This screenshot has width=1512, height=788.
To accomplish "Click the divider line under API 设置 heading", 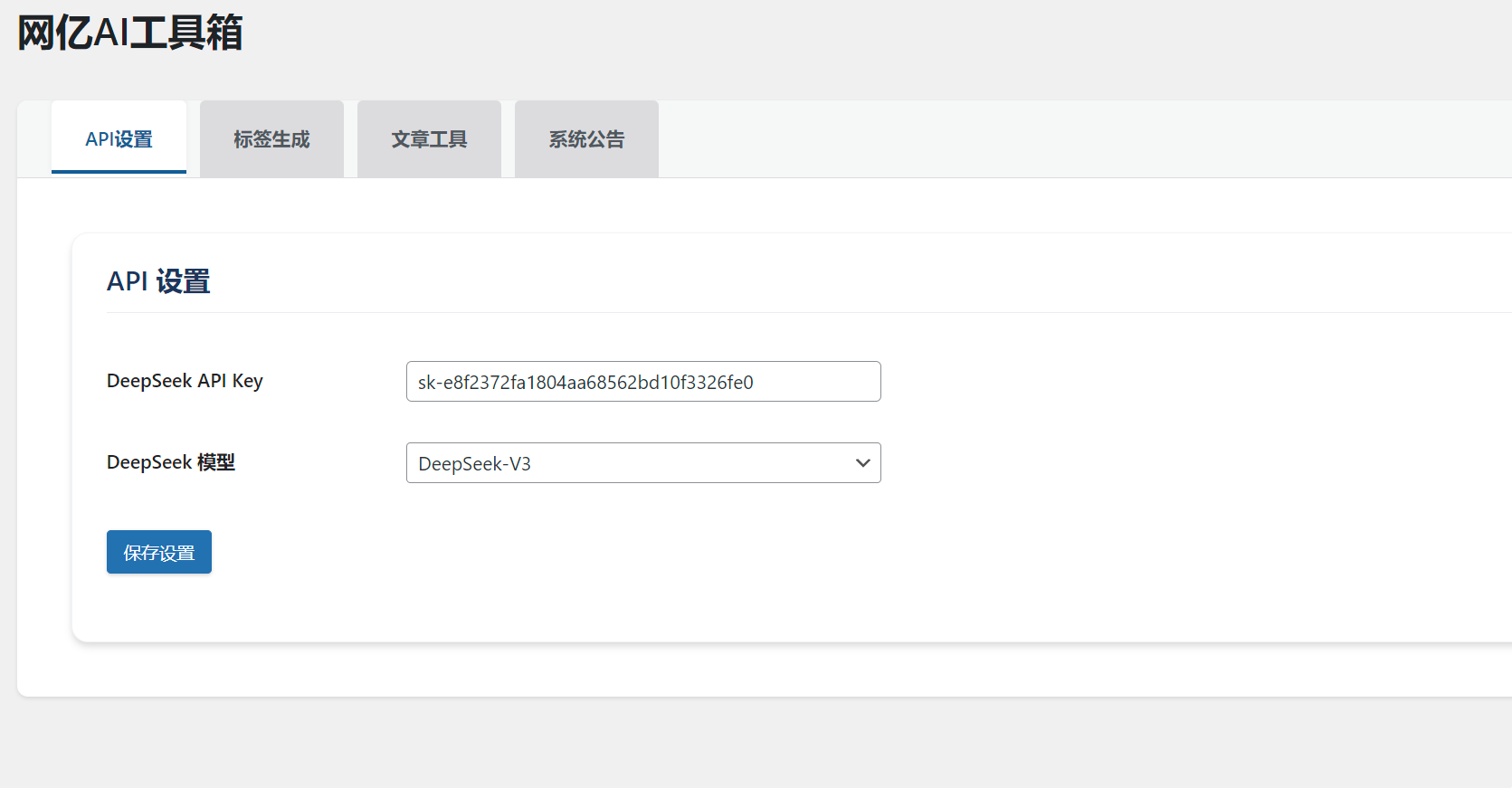I will [x=724, y=313].
